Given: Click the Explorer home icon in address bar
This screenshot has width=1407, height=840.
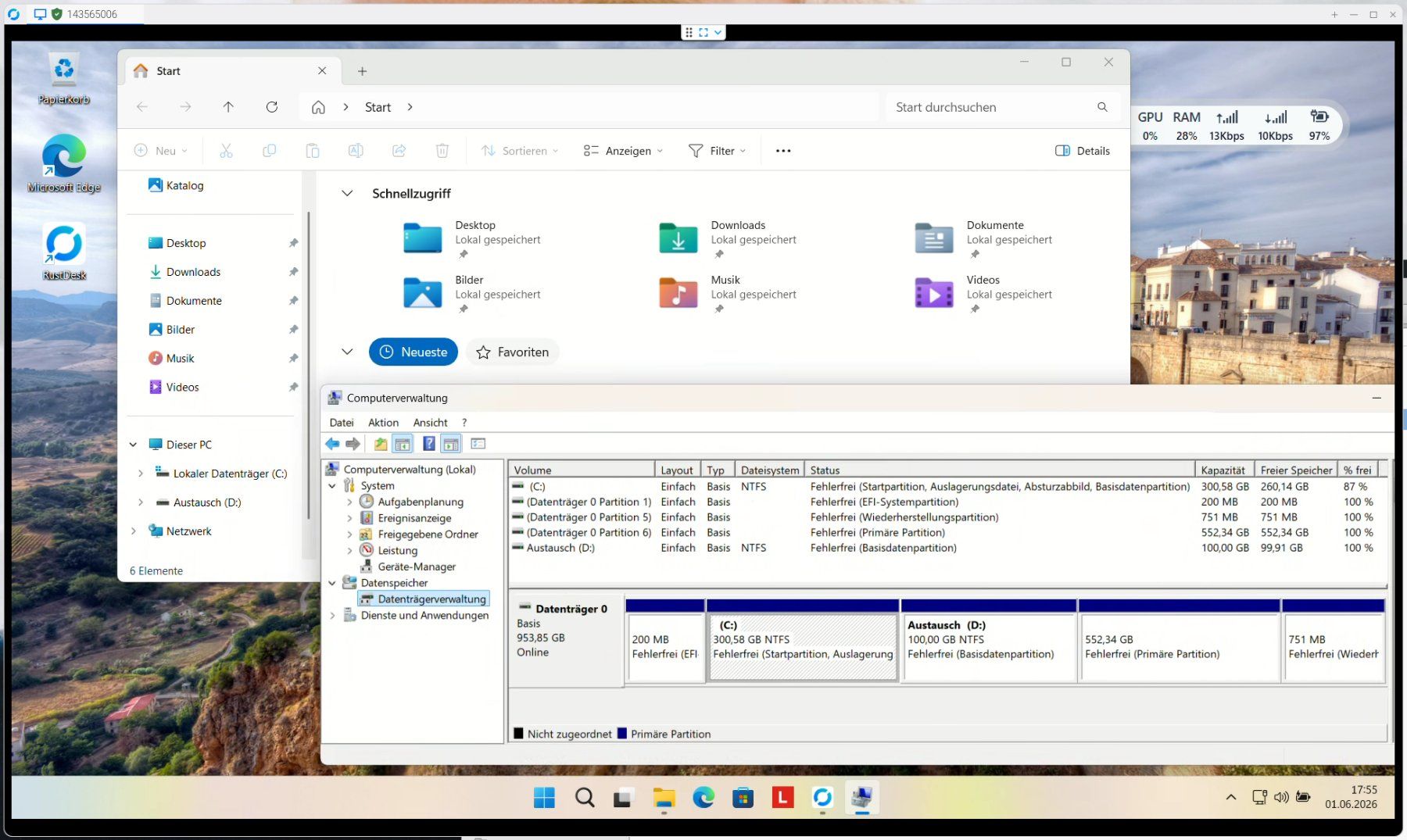Looking at the screenshot, I should pyautogui.click(x=318, y=107).
